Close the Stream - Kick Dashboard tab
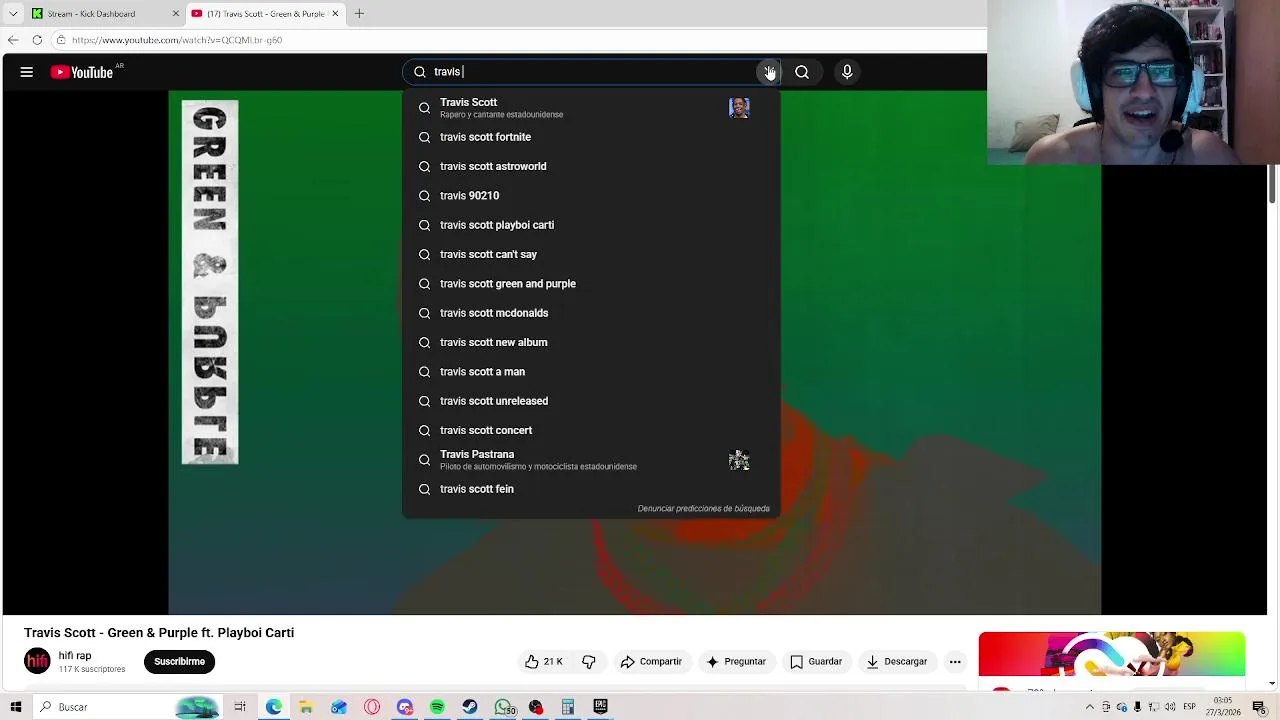Image resolution: width=1280 pixels, height=720 pixels. point(176,14)
